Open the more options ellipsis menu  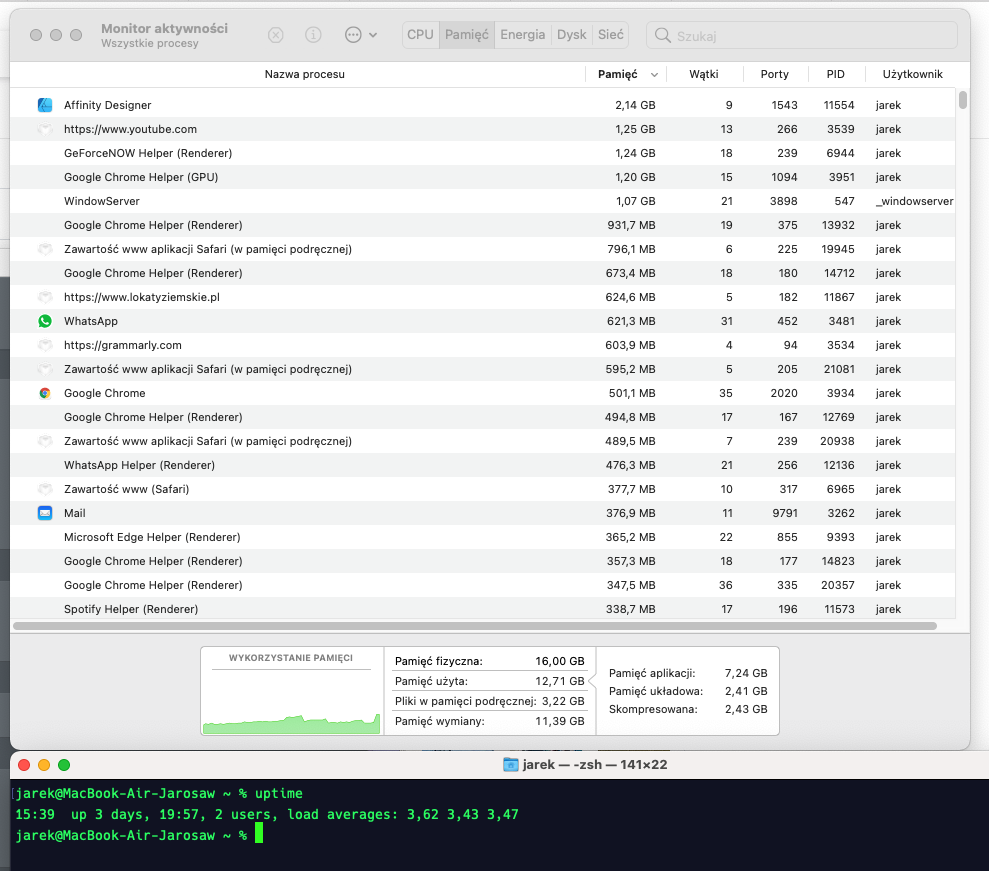pyautogui.click(x=361, y=35)
